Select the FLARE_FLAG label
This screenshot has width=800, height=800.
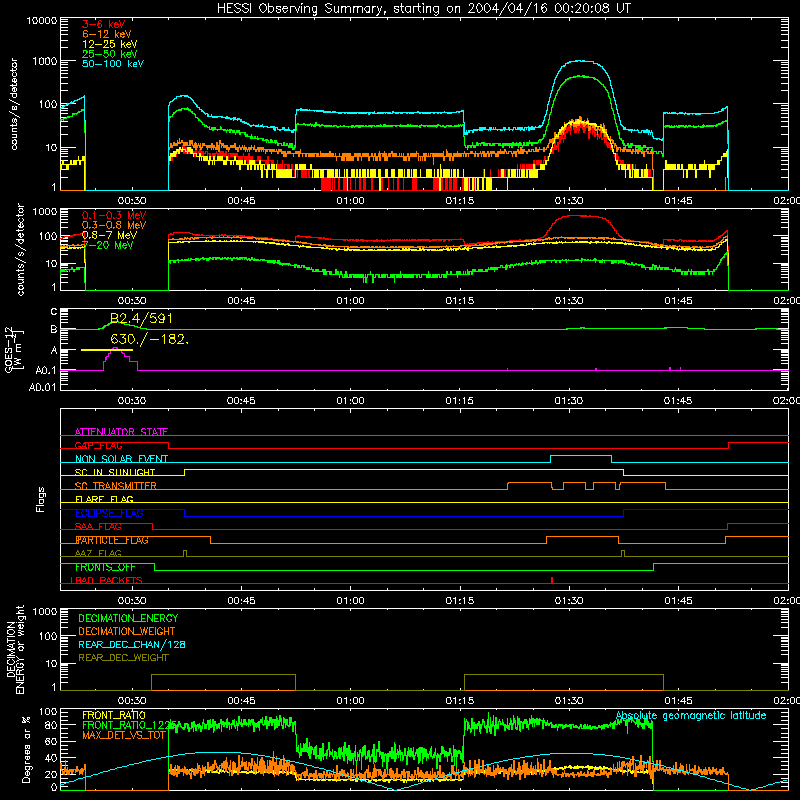tap(104, 499)
